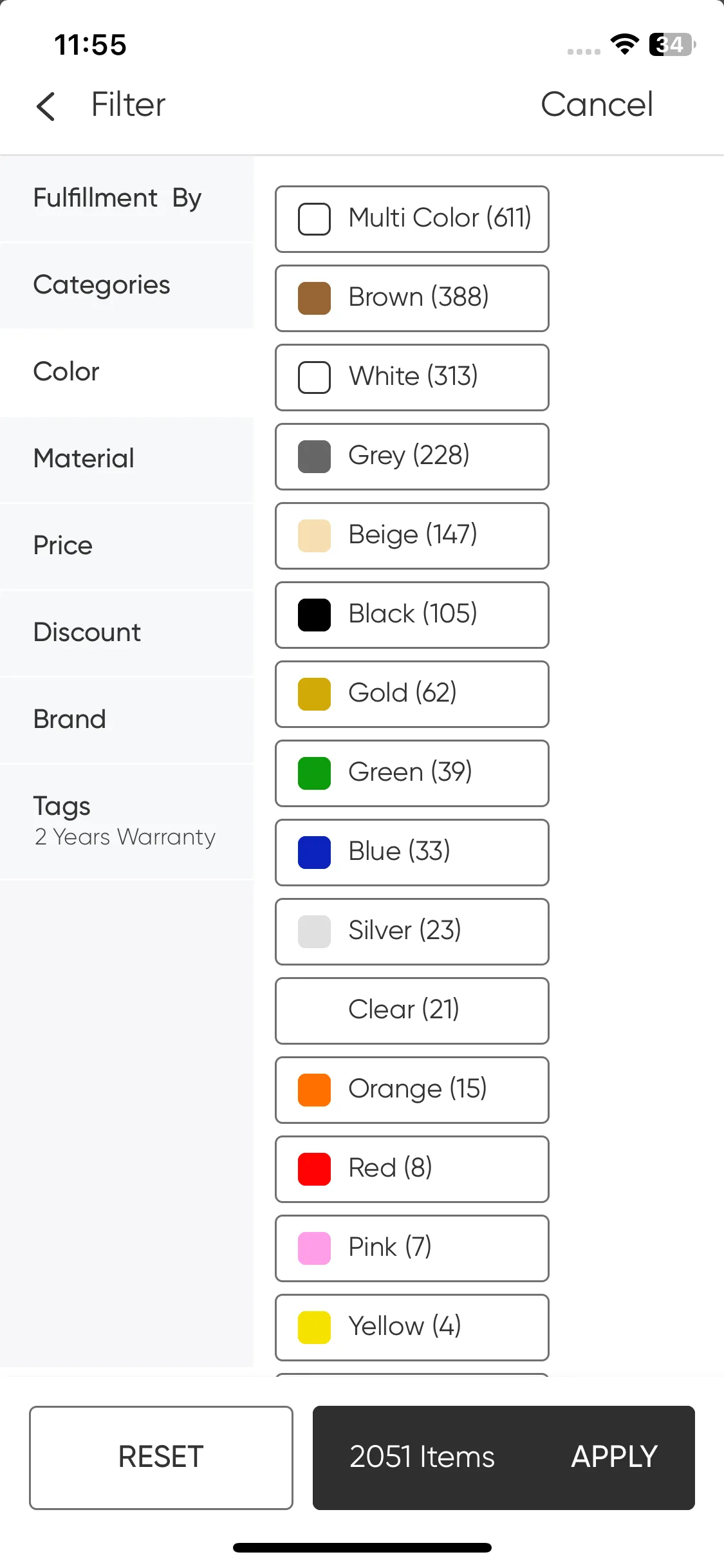Open Tags filter with 2 Years Warranty
Image resolution: width=724 pixels, height=1568 pixels.
tap(127, 821)
